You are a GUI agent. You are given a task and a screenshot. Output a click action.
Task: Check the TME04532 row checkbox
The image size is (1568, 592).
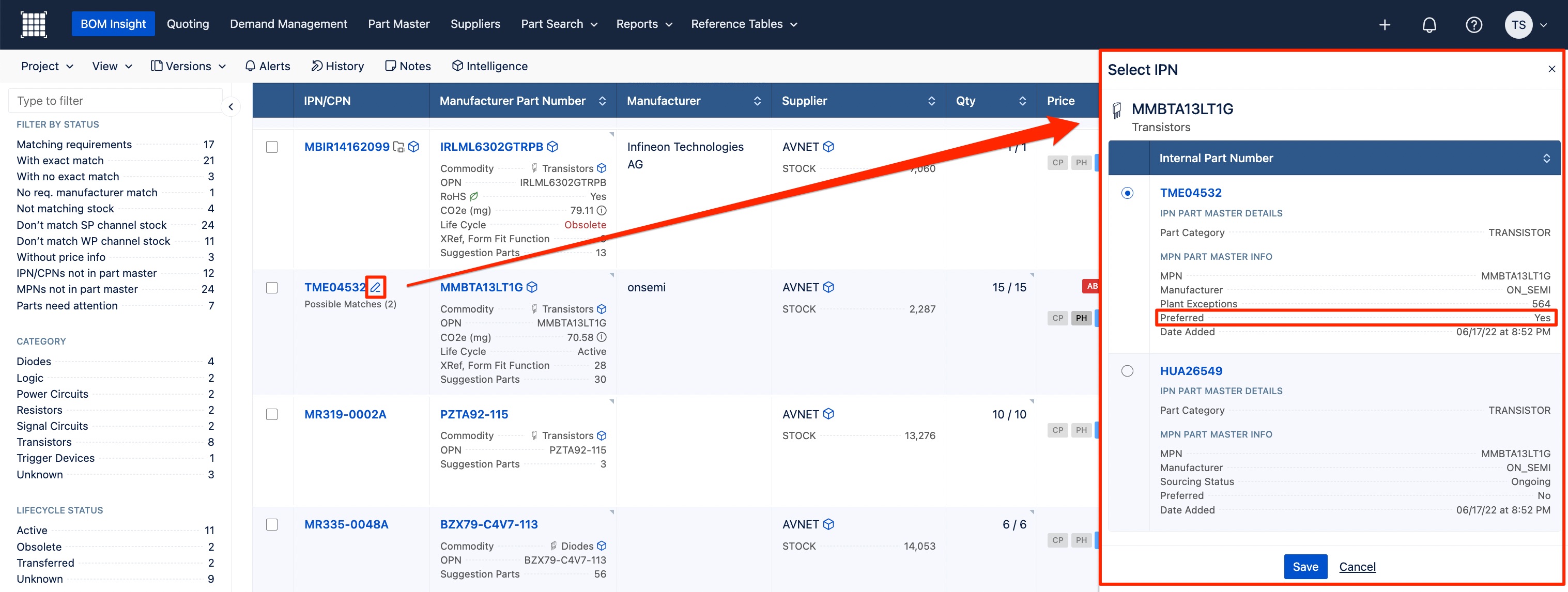click(x=272, y=288)
